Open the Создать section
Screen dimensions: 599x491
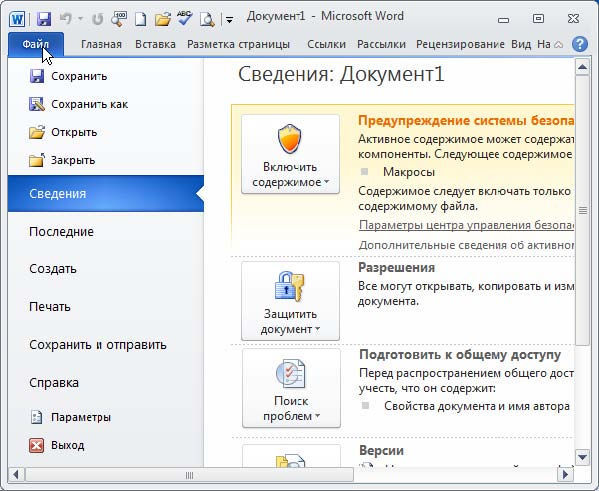point(53,269)
